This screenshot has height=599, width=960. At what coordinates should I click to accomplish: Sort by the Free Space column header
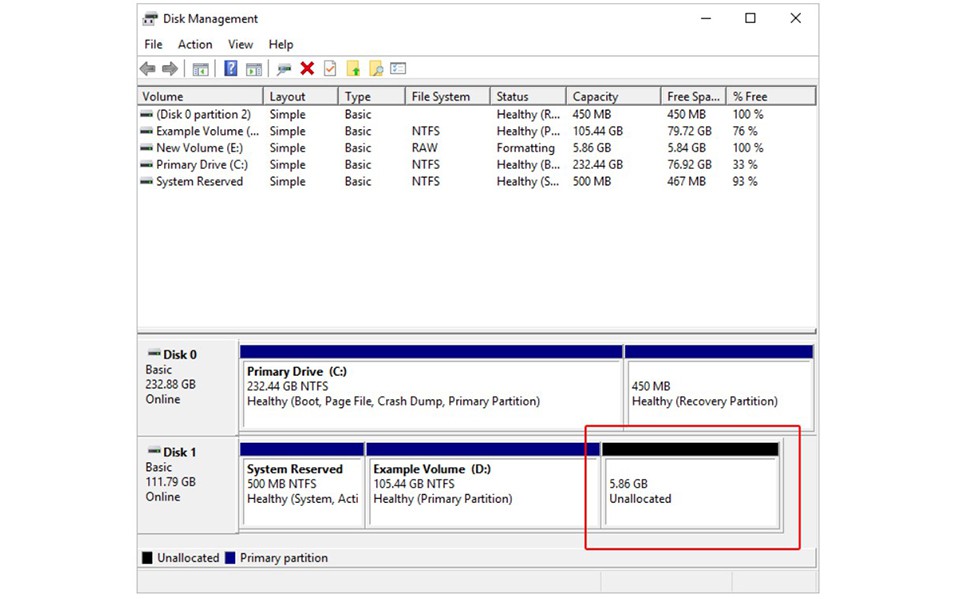(694, 97)
